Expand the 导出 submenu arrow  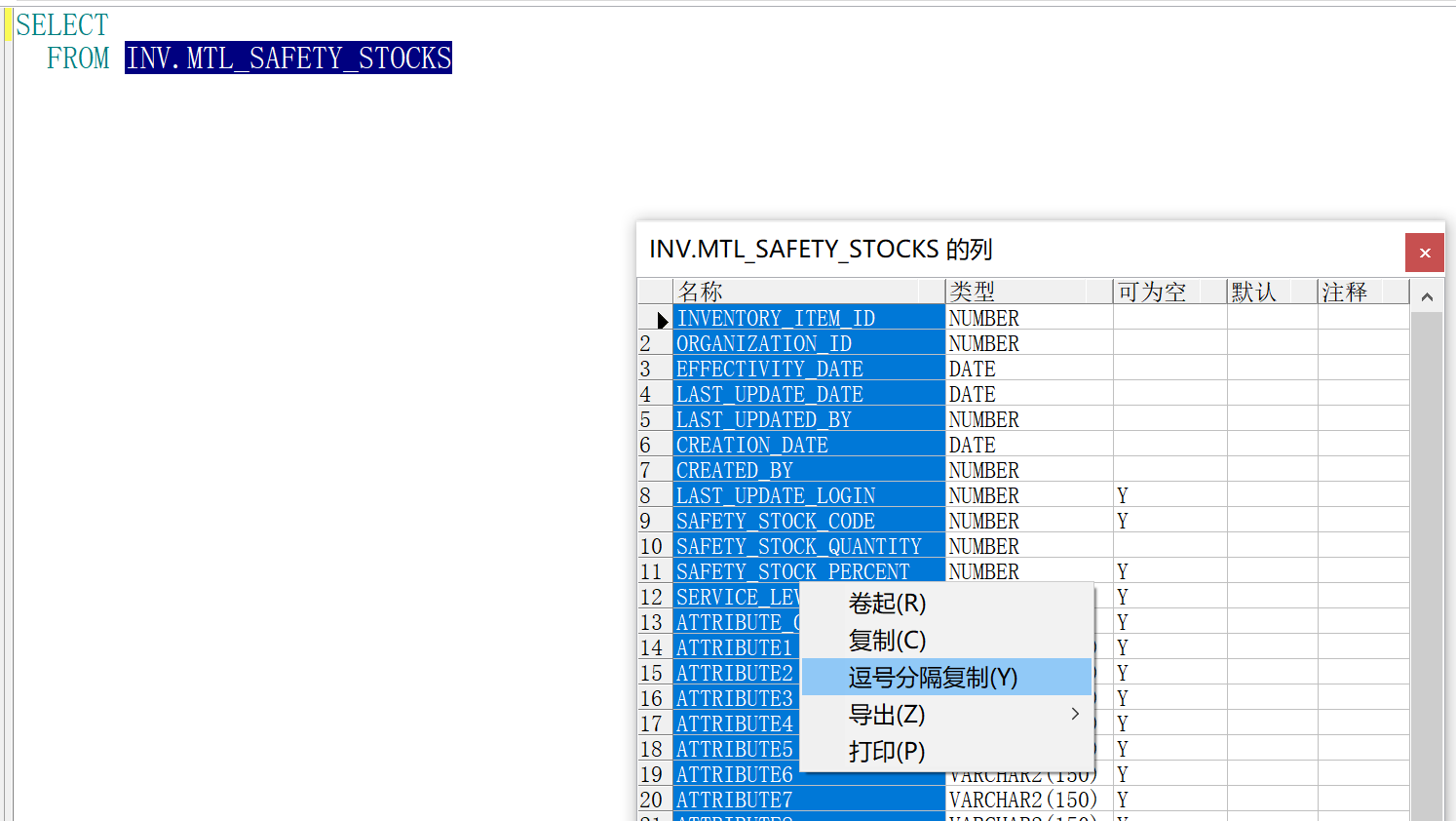(1075, 715)
